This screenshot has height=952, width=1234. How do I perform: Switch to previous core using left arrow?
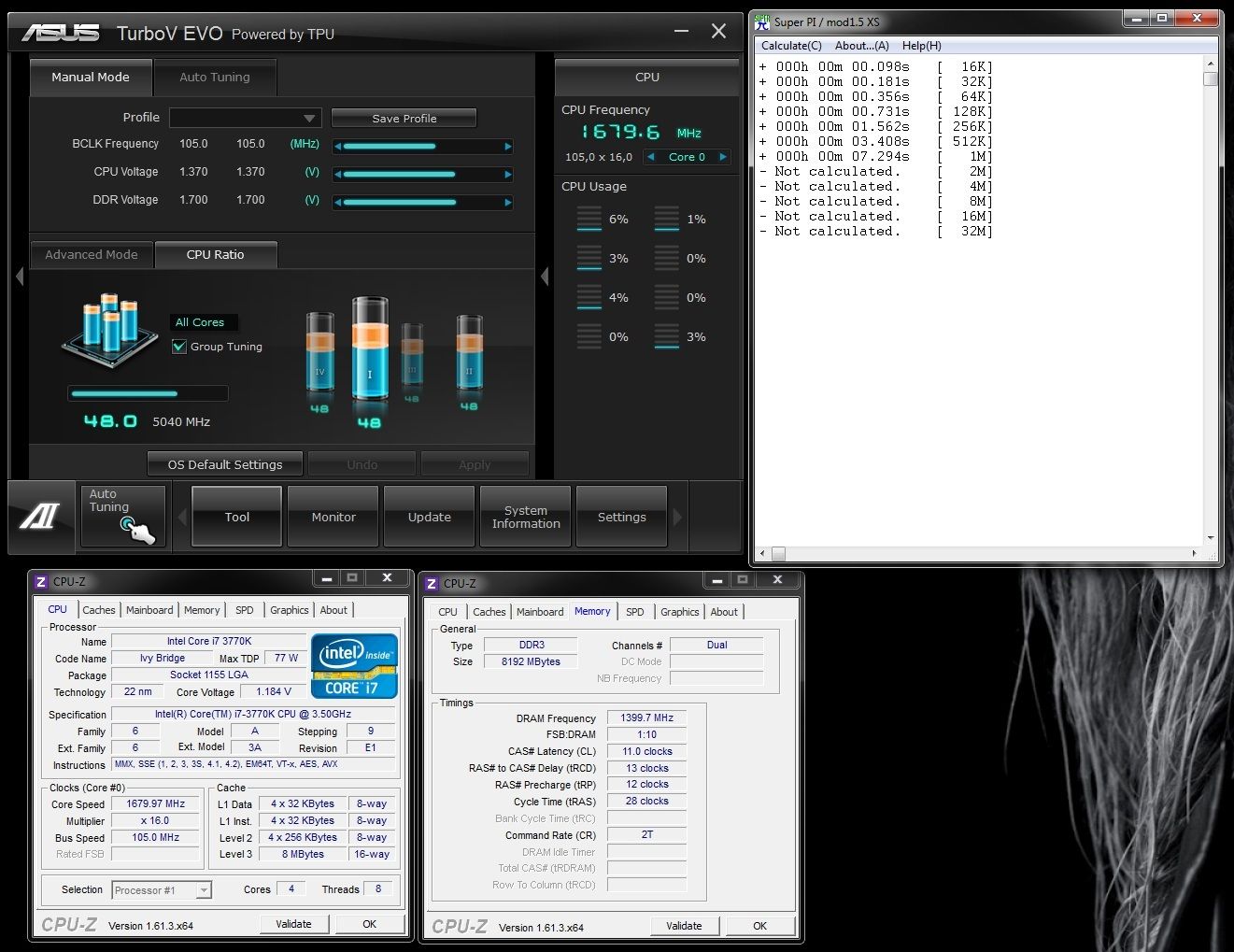(x=651, y=157)
